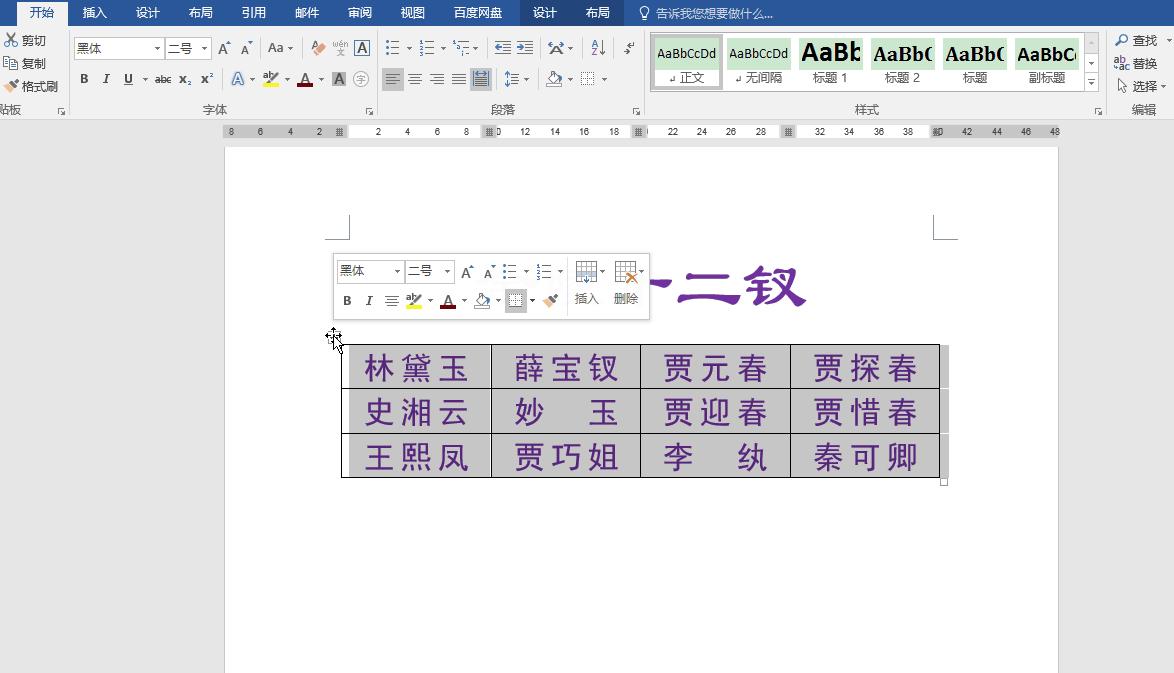Image resolution: width=1174 pixels, height=673 pixels.
Task: Switch to the 插入 ribbon tab
Action: point(94,13)
